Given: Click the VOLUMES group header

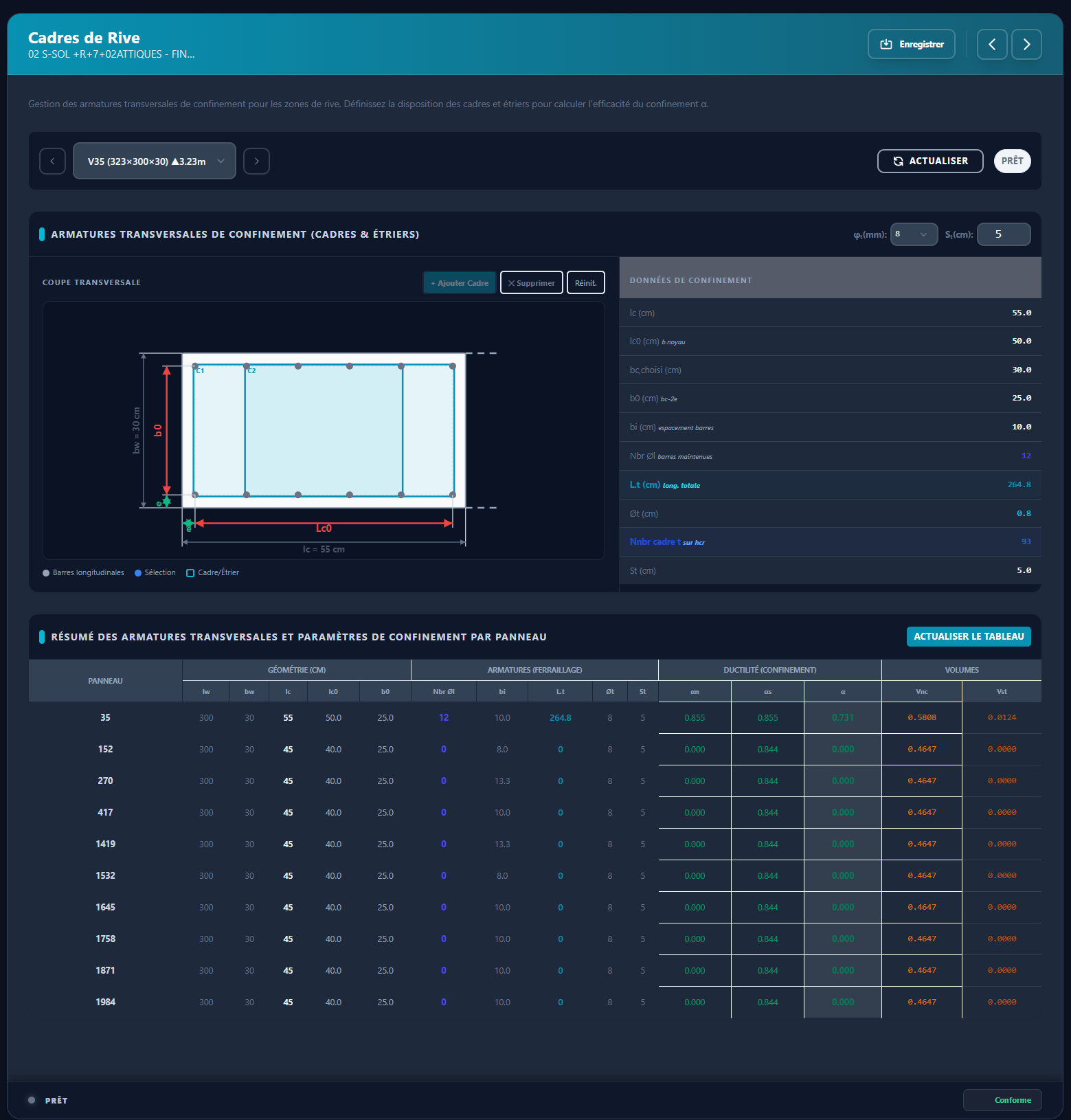Looking at the screenshot, I should [x=962, y=670].
